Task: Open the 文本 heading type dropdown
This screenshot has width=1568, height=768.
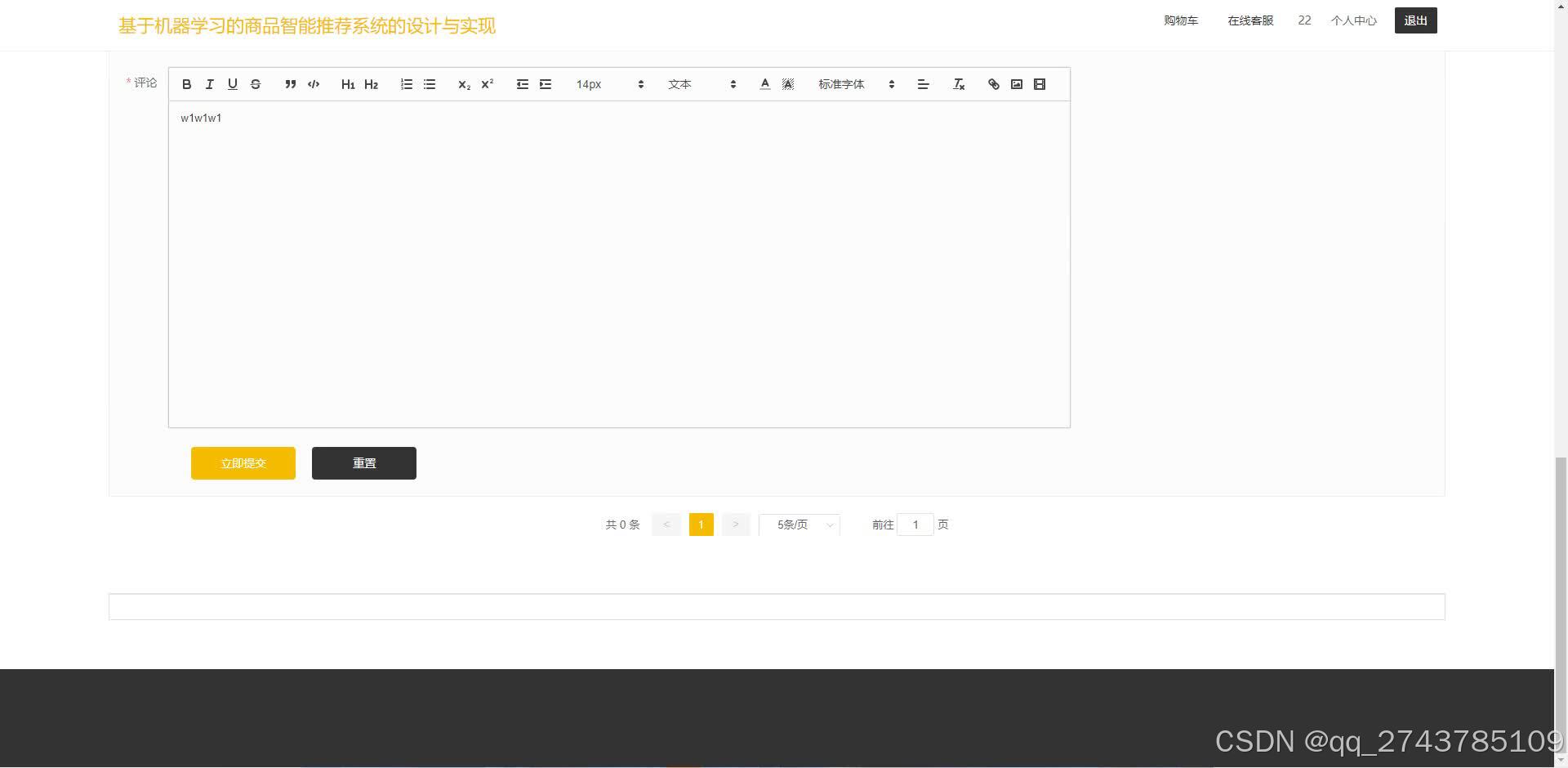Action: [x=702, y=84]
